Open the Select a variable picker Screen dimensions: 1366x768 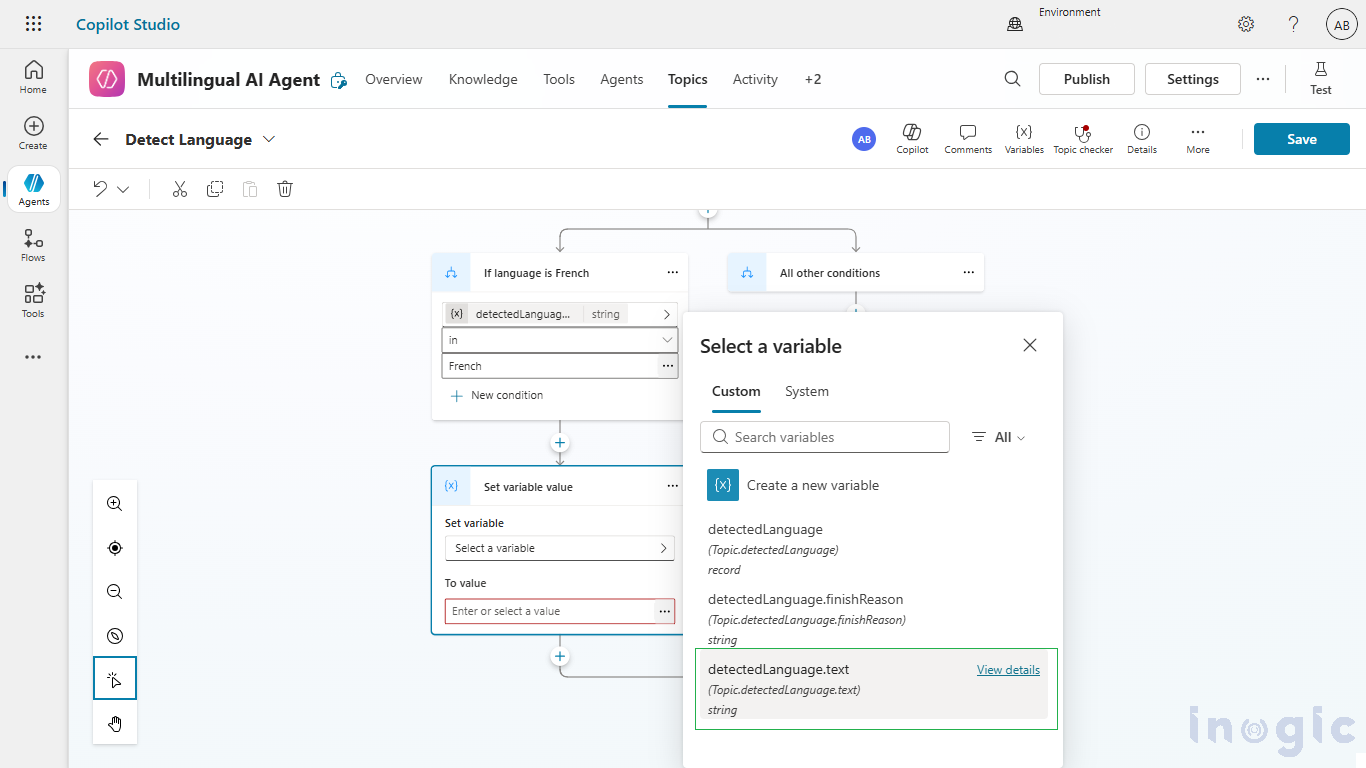tap(559, 548)
